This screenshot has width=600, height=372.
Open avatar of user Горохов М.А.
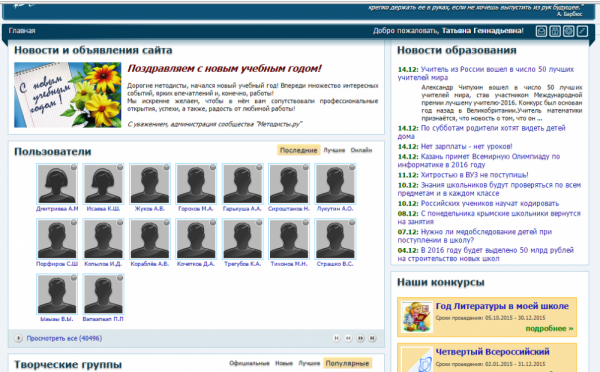(196, 184)
